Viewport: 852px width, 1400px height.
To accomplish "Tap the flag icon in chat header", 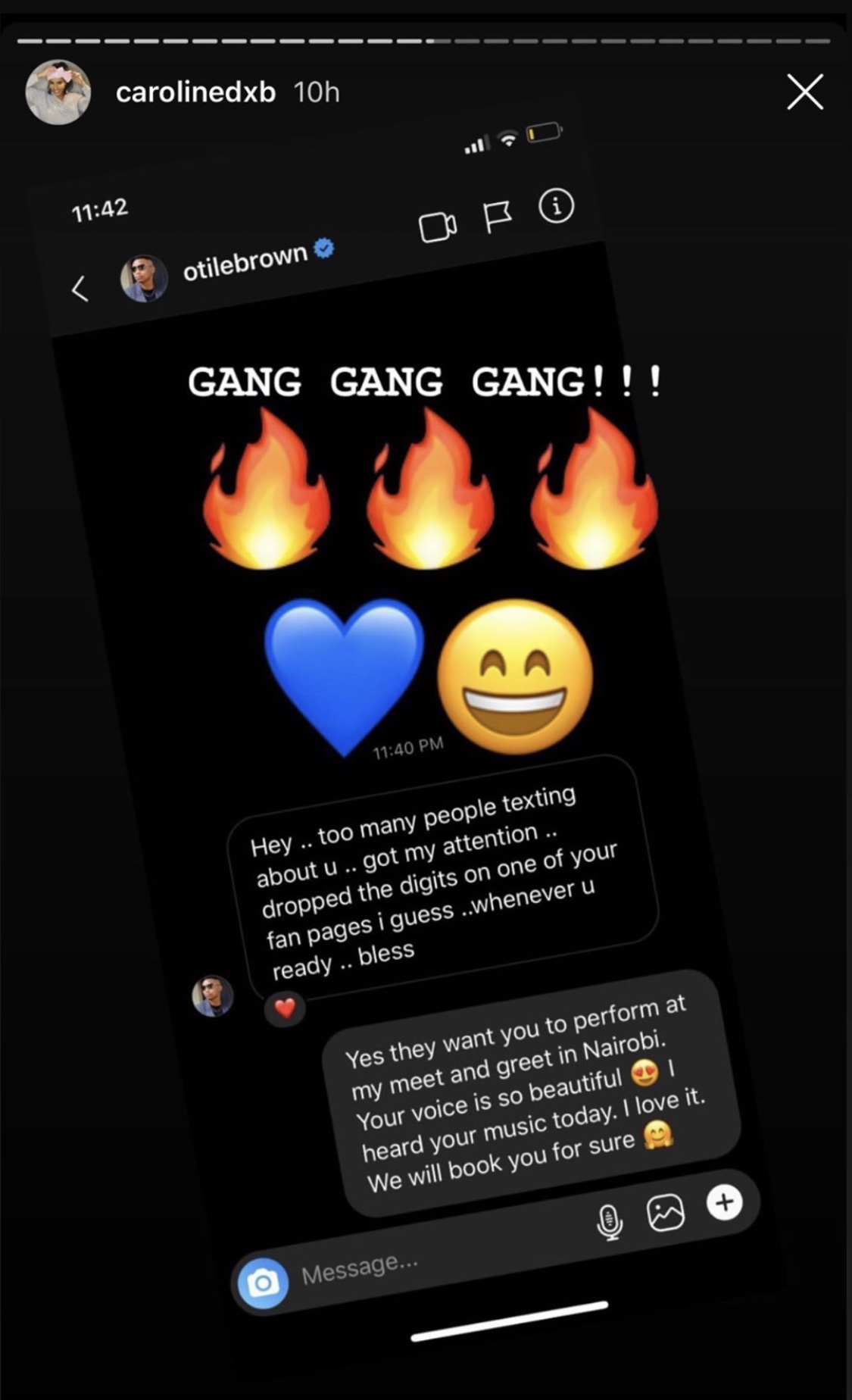I will pos(497,217).
